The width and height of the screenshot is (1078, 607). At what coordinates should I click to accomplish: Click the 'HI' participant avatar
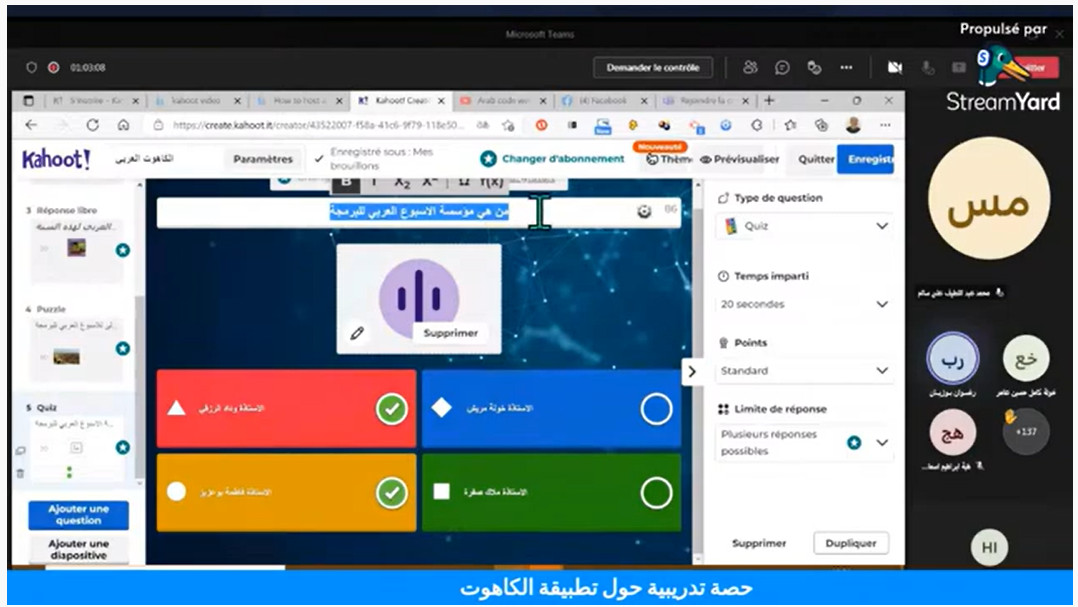click(x=989, y=548)
